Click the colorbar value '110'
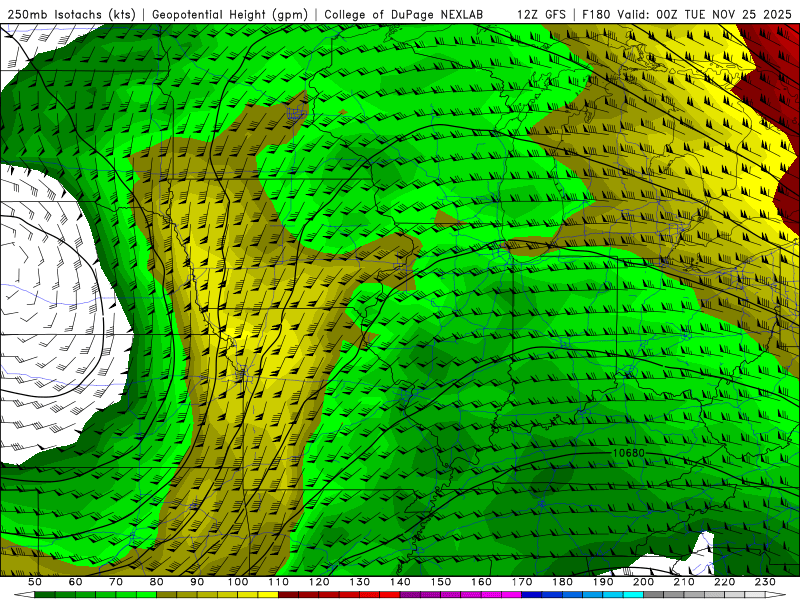This screenshot has width=800, height=600. point(279,582)
